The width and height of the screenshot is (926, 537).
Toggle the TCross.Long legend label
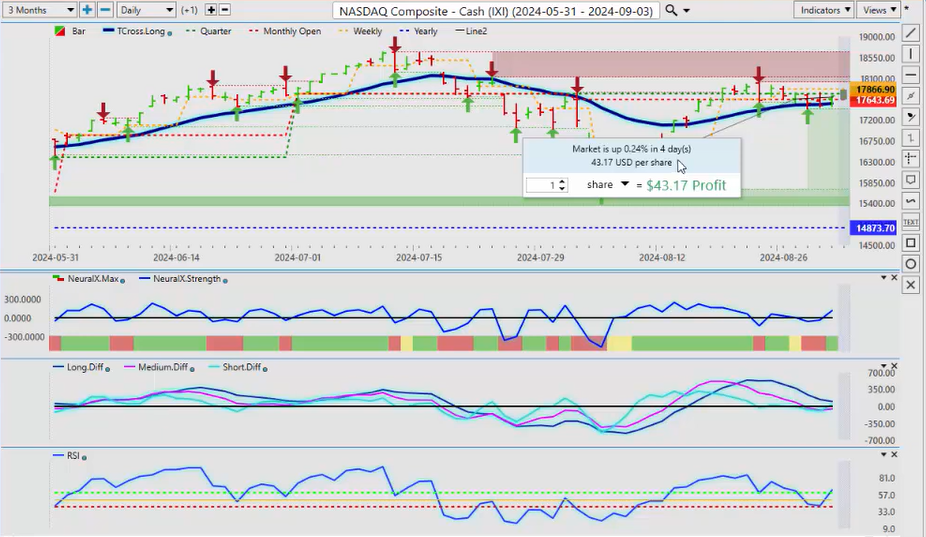point(141,31)
